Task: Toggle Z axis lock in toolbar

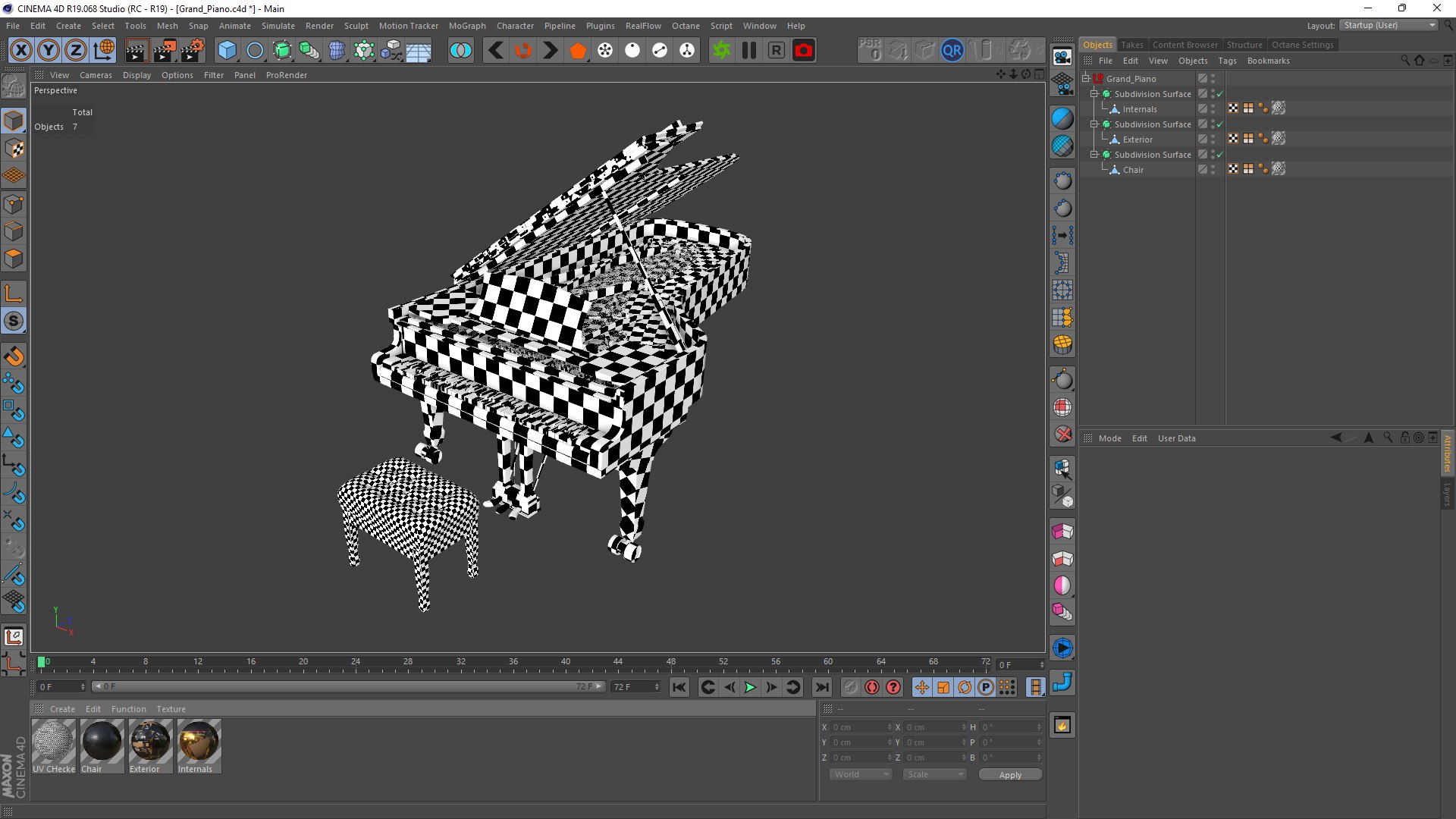Action: (x=76, y=51)
